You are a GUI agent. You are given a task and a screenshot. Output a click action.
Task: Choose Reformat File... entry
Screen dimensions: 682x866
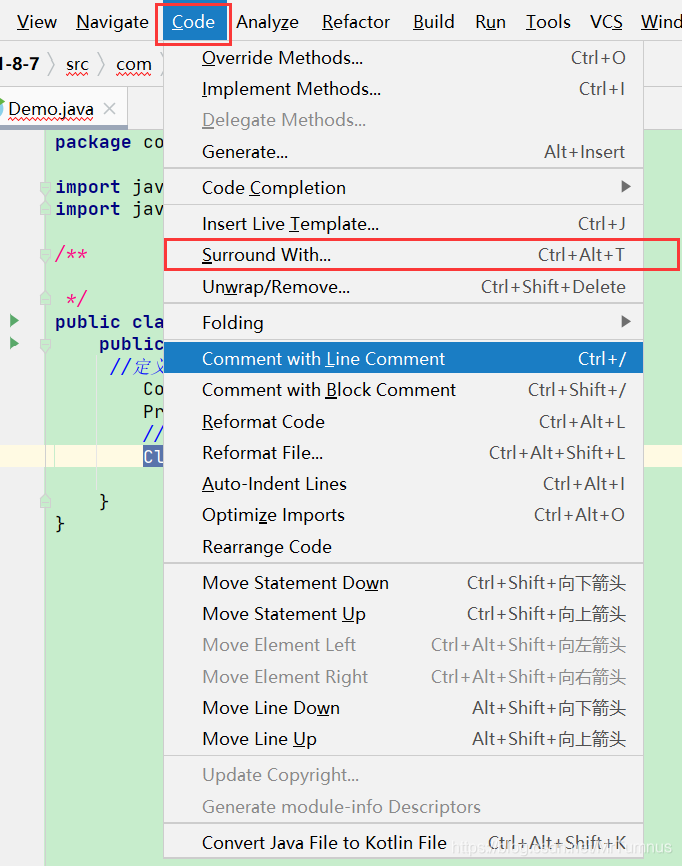click(403, 453)
